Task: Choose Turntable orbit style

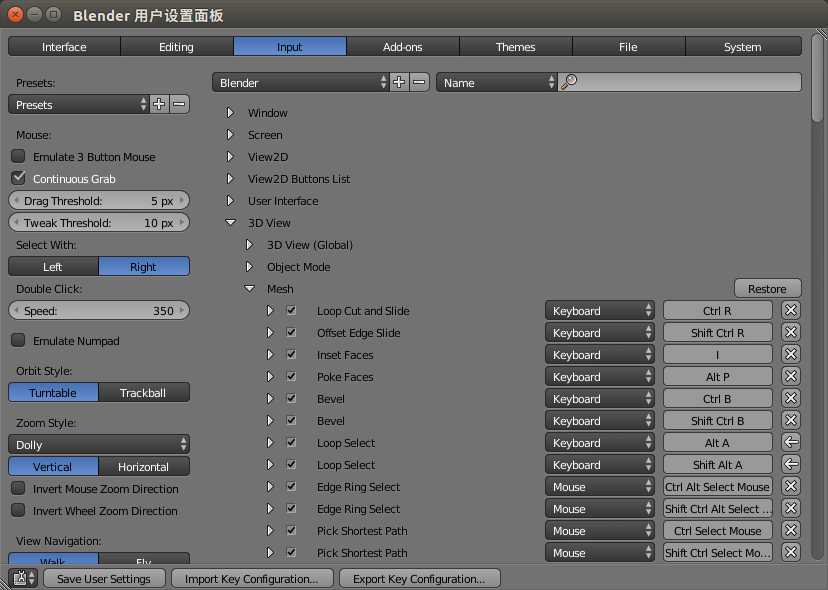Action: coord(53,392)
